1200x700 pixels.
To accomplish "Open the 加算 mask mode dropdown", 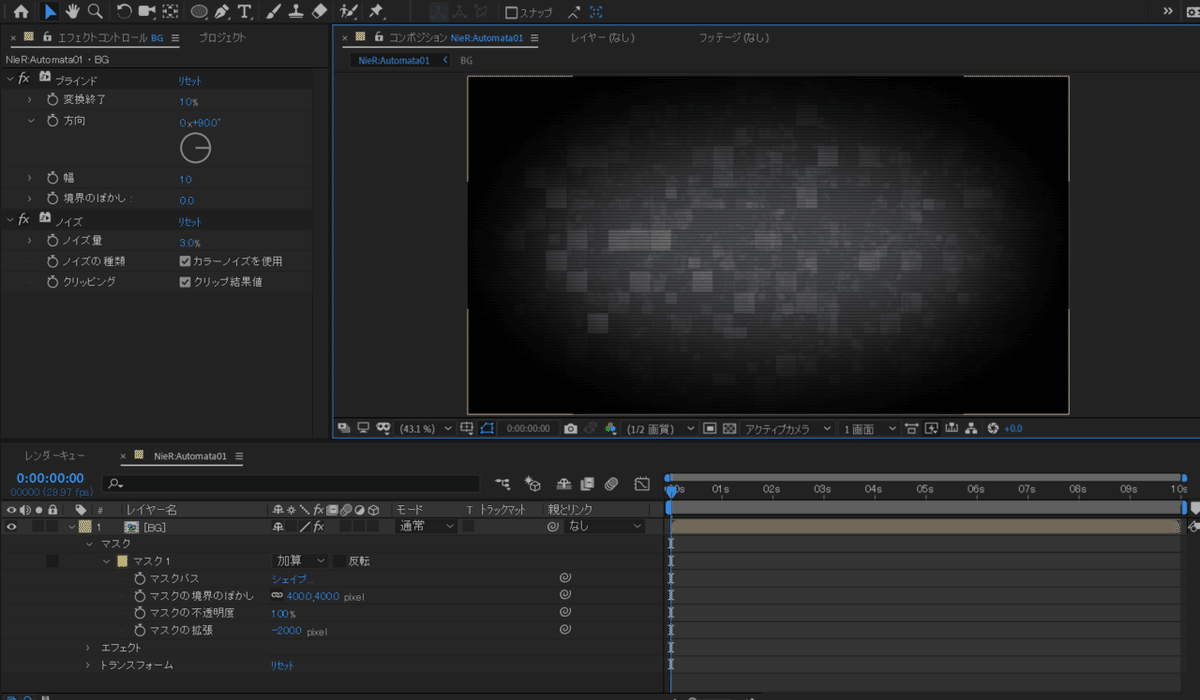I will tap(300, 561).
